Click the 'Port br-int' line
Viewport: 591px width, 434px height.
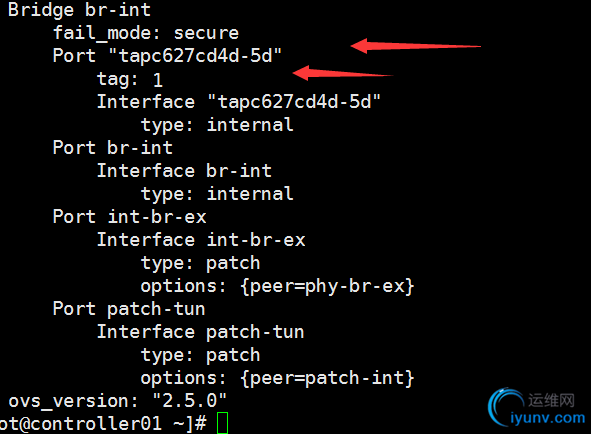(113, 147)
